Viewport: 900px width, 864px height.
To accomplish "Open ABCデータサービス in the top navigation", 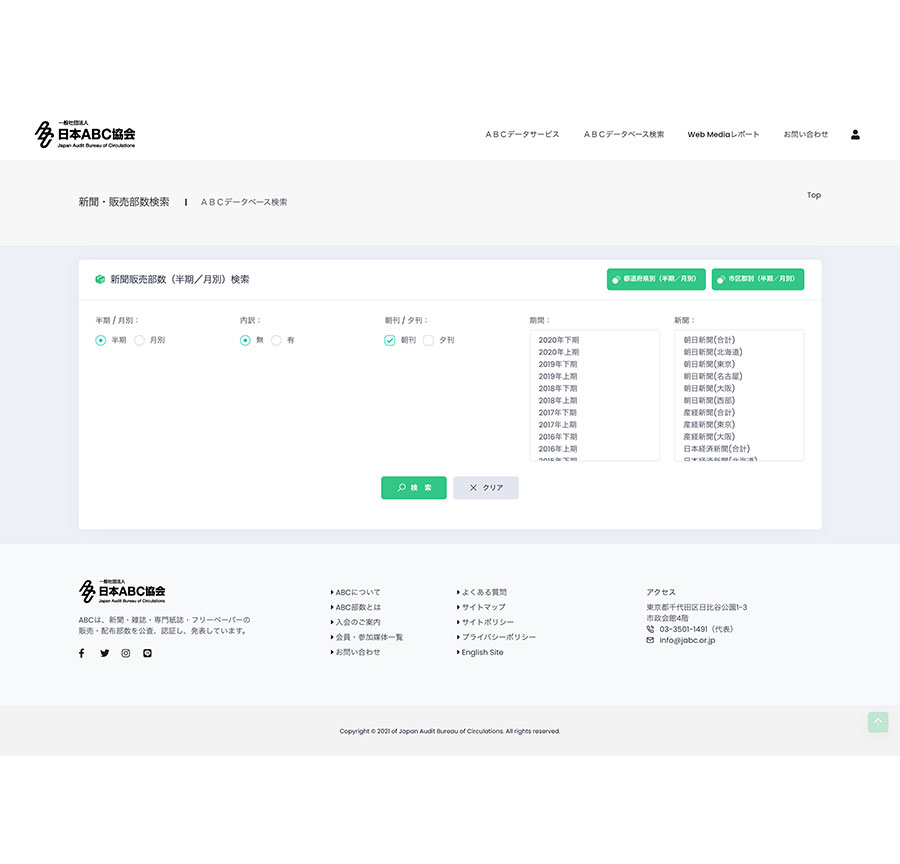I will point(522,134).
